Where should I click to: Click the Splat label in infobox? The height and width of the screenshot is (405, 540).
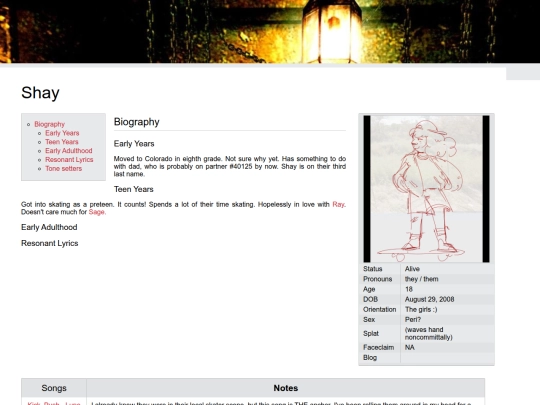(371, 334)
